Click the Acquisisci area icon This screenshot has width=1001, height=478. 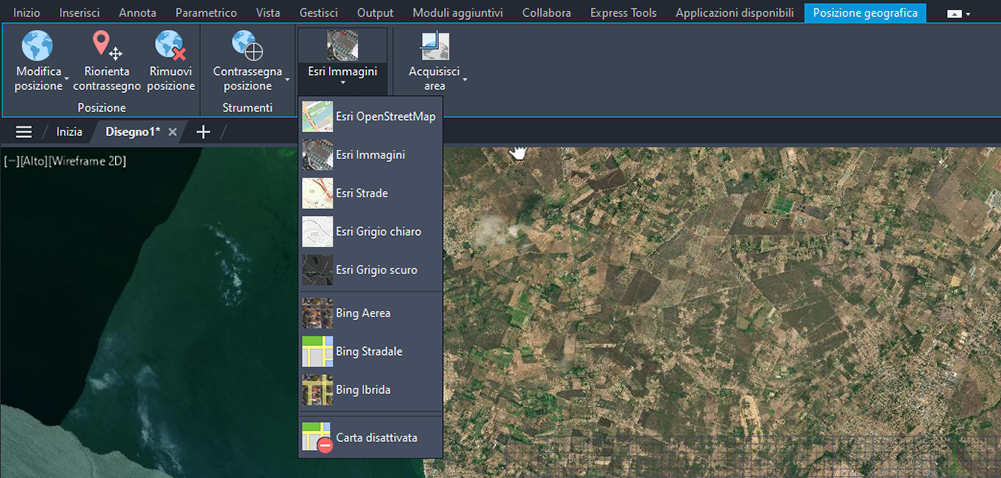pyautogui.click(x=435, y=46)
